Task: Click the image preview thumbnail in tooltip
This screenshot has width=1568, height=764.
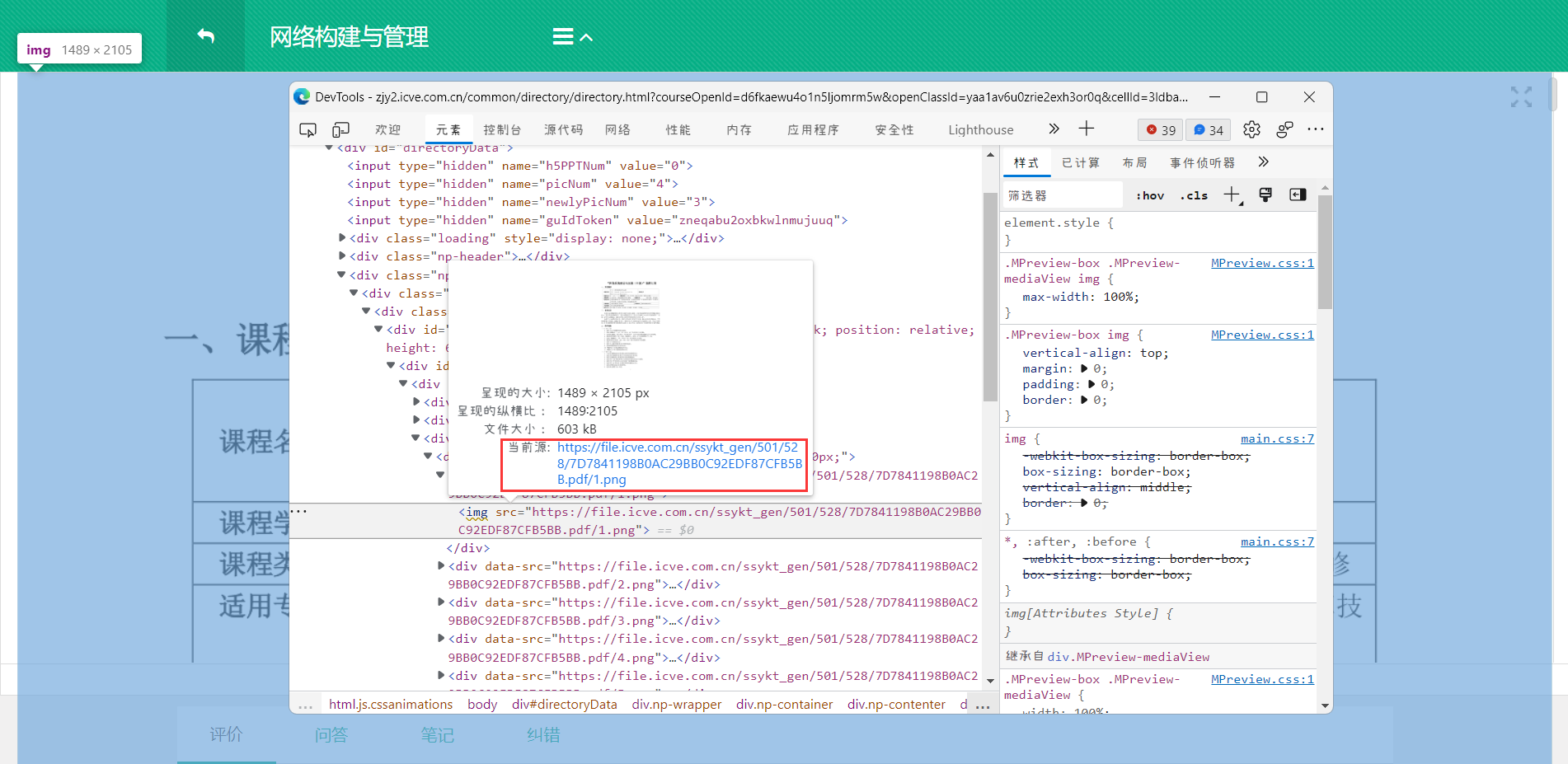Action: pyautogui.click(x=631, y=324)
